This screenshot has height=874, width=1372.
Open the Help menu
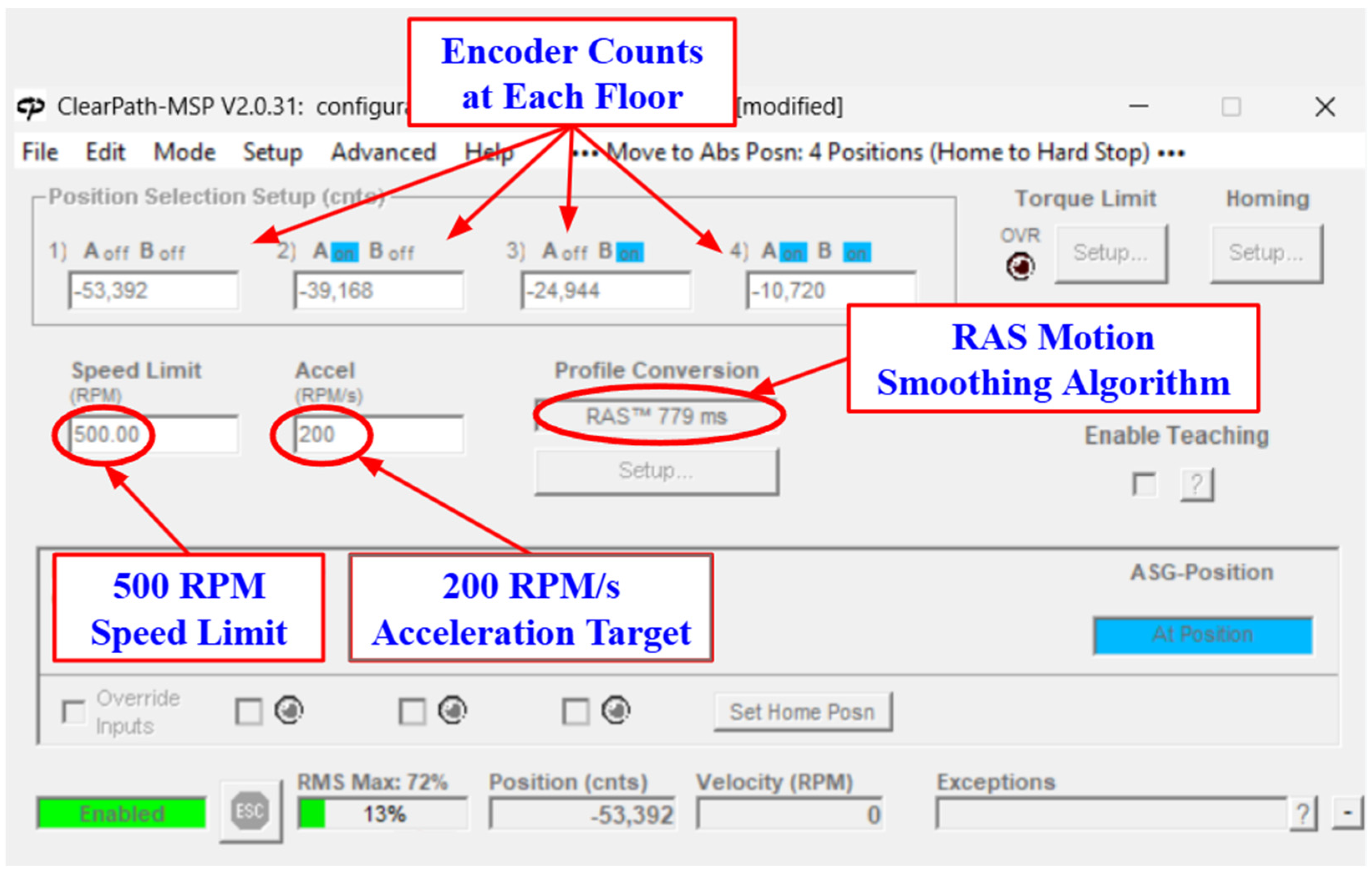click(489, 152)
